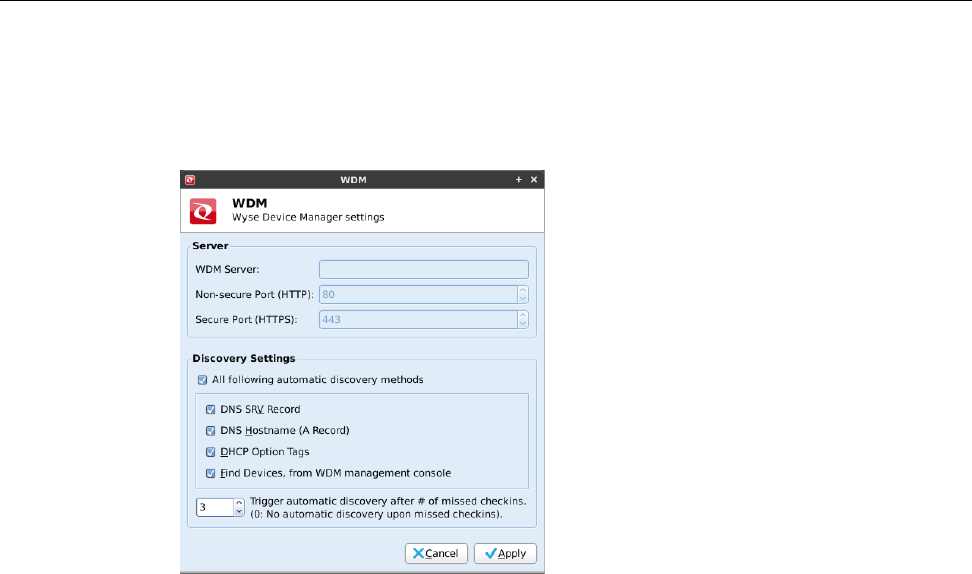Click the 'WDM Server:' label
972x574 pixels.
228,270
